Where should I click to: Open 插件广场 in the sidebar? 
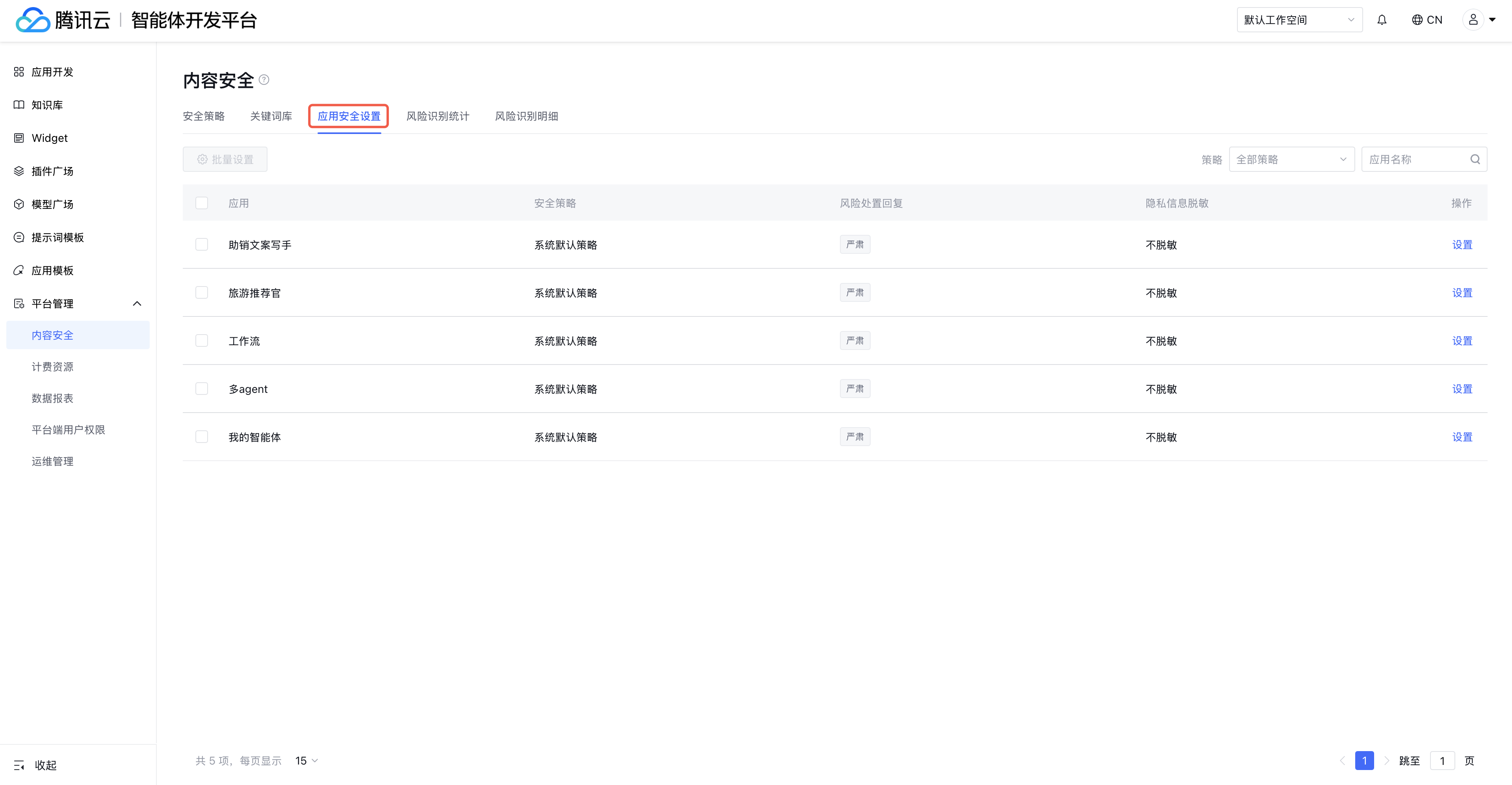pos(52,171)
